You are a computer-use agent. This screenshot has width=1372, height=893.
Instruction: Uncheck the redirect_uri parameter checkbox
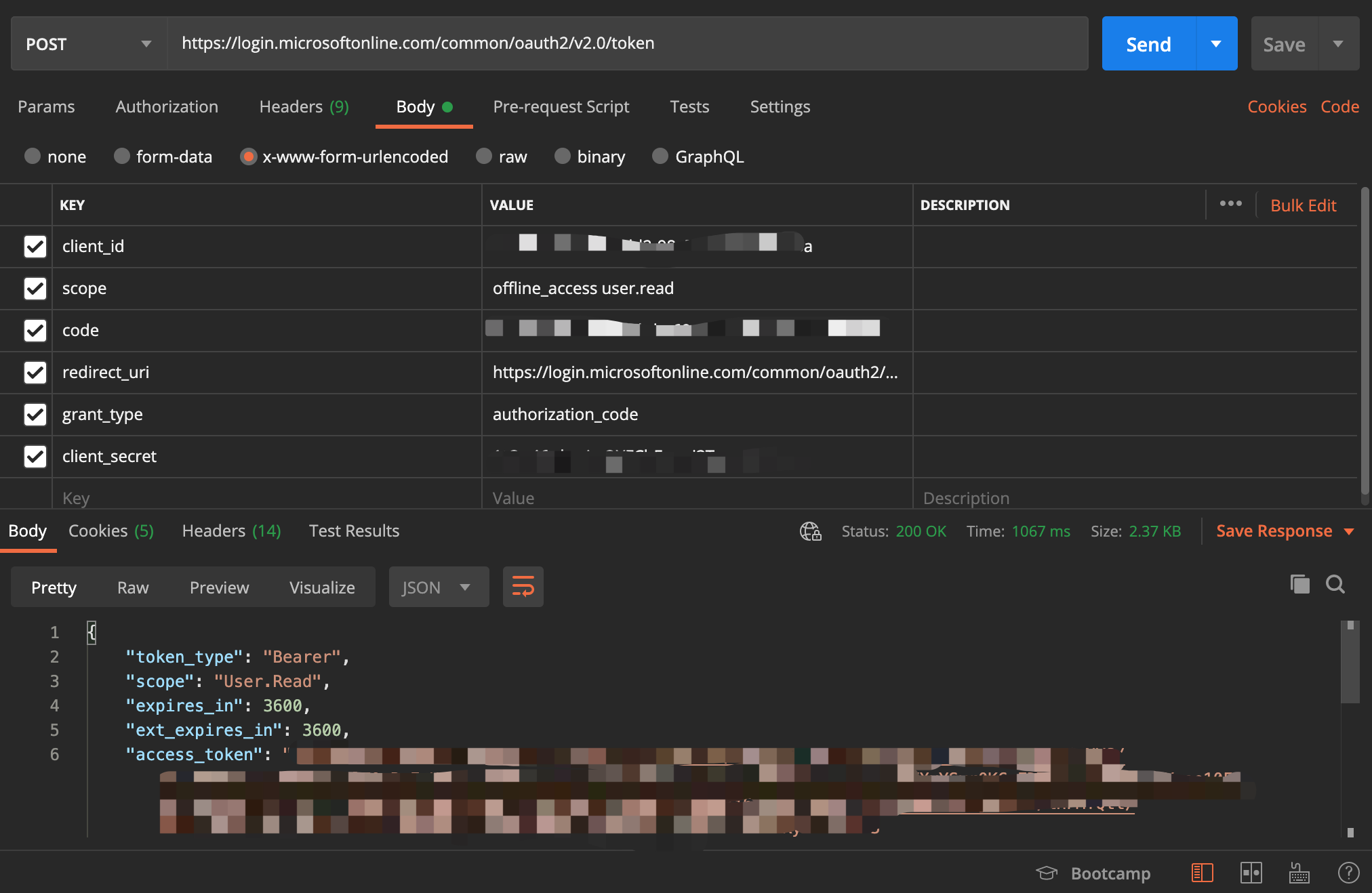(35, 372)
